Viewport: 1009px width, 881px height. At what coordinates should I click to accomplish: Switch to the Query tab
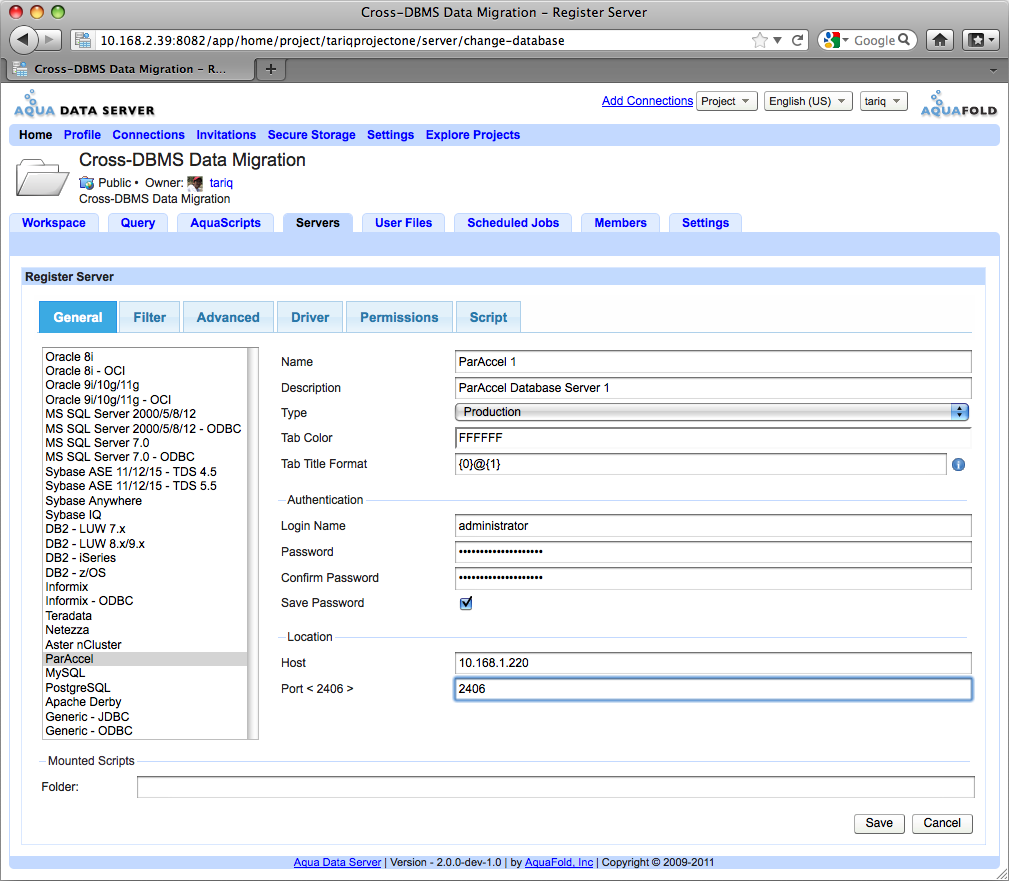138,223
